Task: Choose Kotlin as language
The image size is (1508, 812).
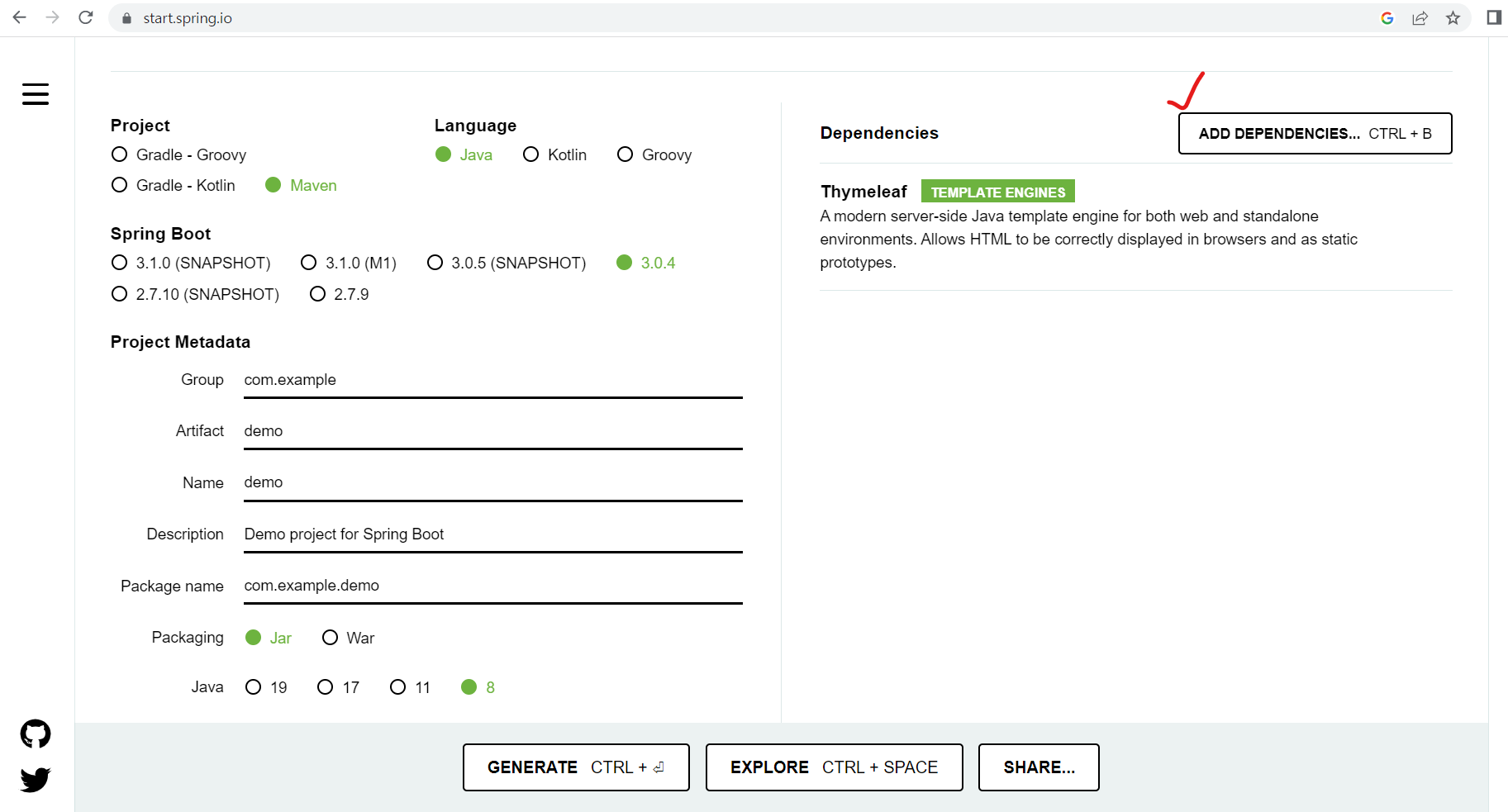Action: click(x=554, y=154)
